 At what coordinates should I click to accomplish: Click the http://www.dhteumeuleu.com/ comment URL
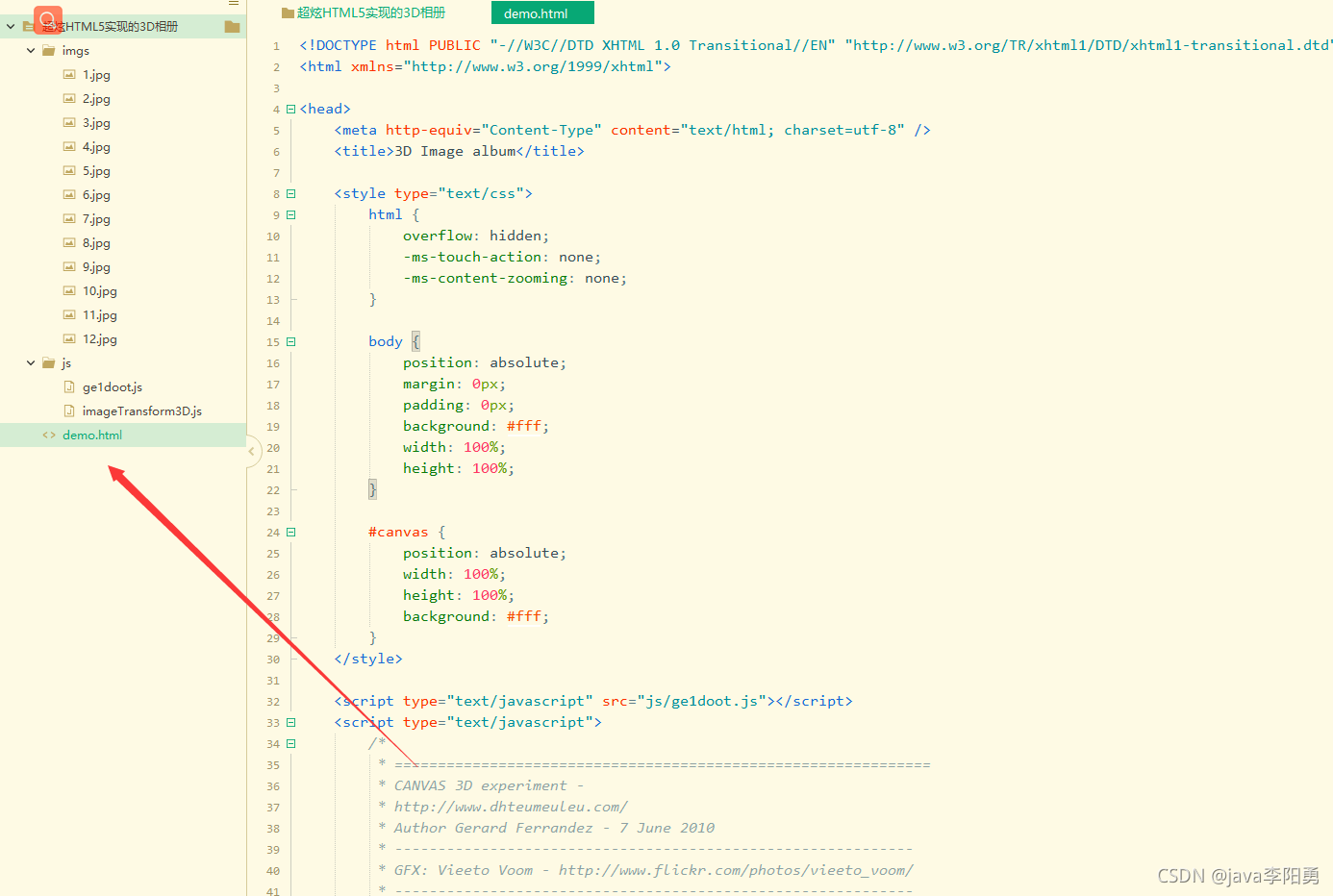click(x=511, y=807)
